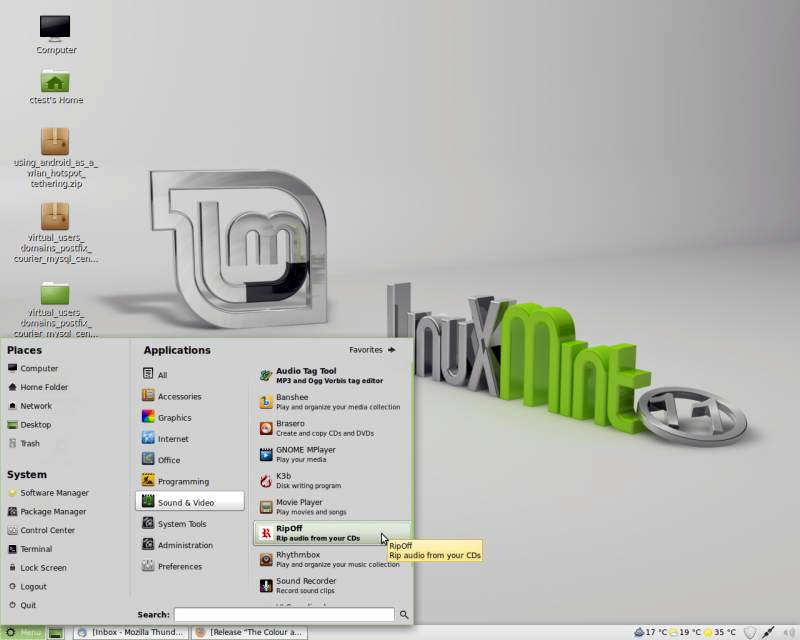Screen dimensions: 800x640
Task: Click the menu Search text field
Action: [x=284, y=615]
